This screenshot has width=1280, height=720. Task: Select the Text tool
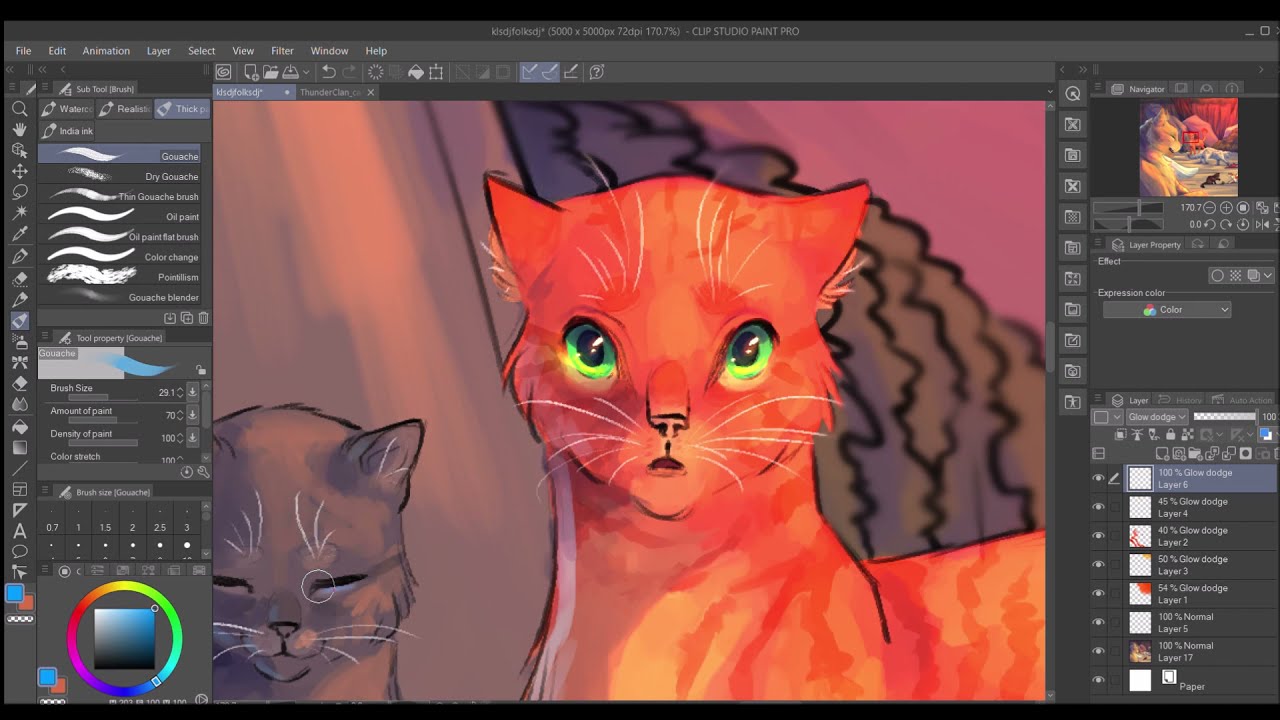(19, 531)
